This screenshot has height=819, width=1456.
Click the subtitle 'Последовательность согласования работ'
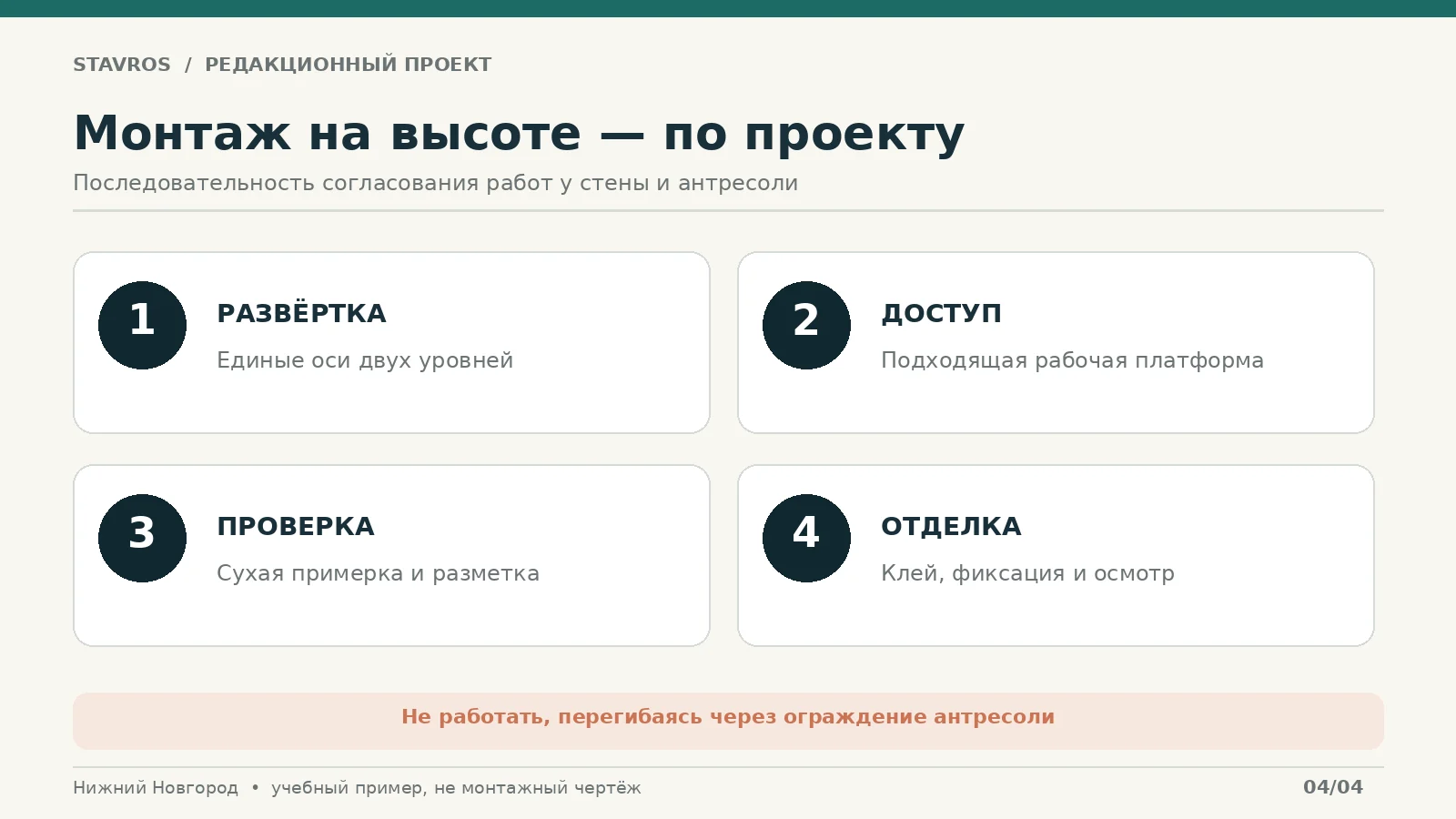435,183
